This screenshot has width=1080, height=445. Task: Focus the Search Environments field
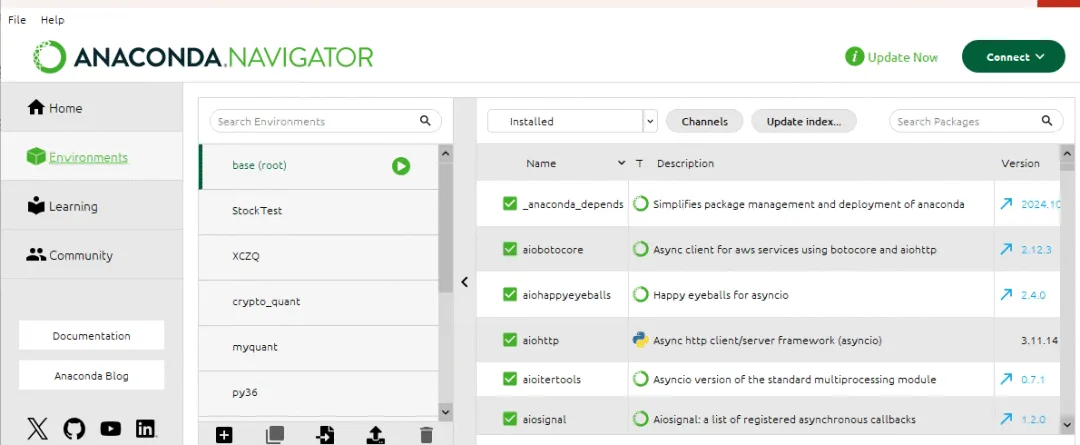(326, 121)
